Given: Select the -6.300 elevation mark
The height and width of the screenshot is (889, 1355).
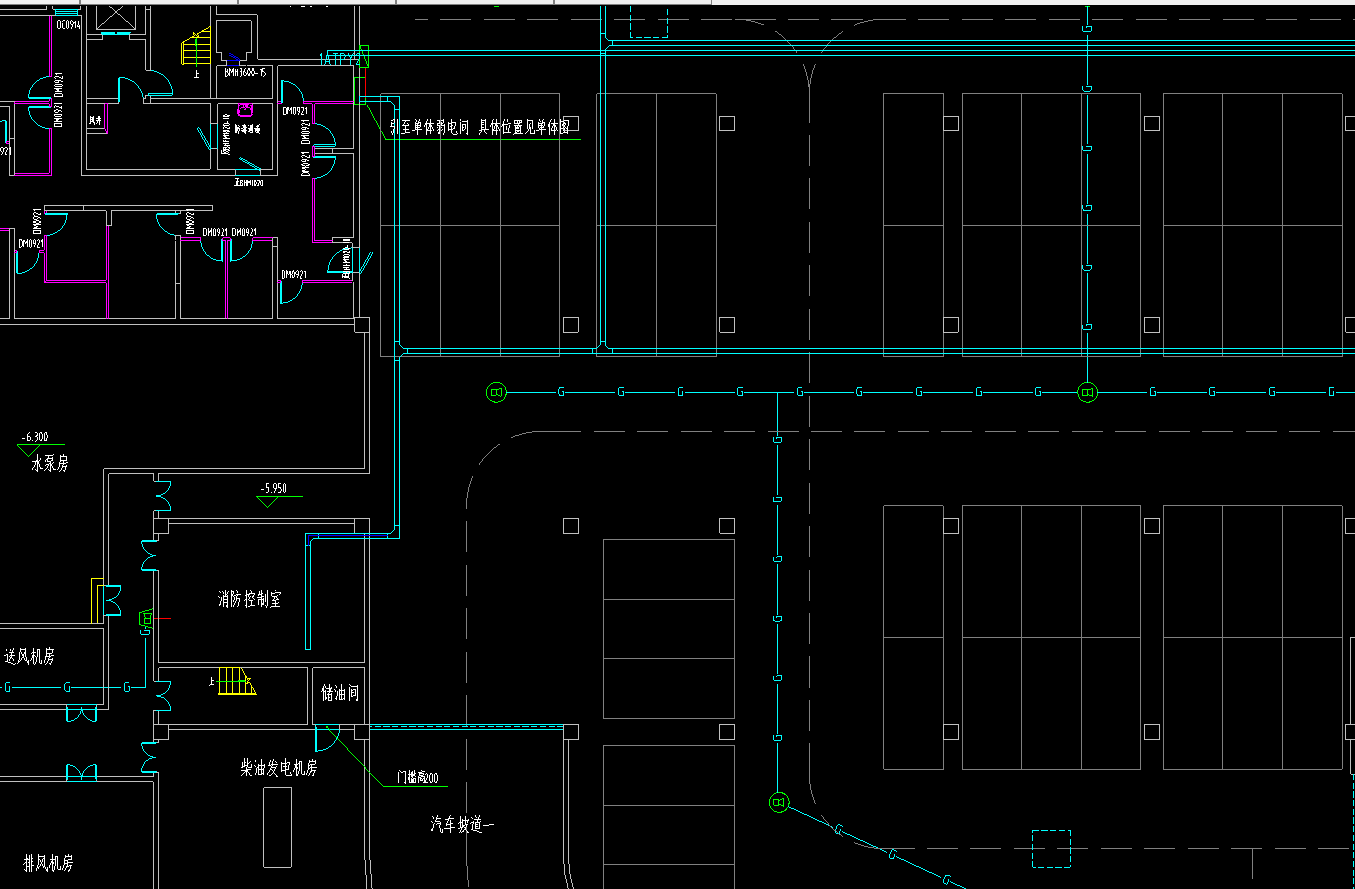Looking at the screenshot, I should [35, 437].
